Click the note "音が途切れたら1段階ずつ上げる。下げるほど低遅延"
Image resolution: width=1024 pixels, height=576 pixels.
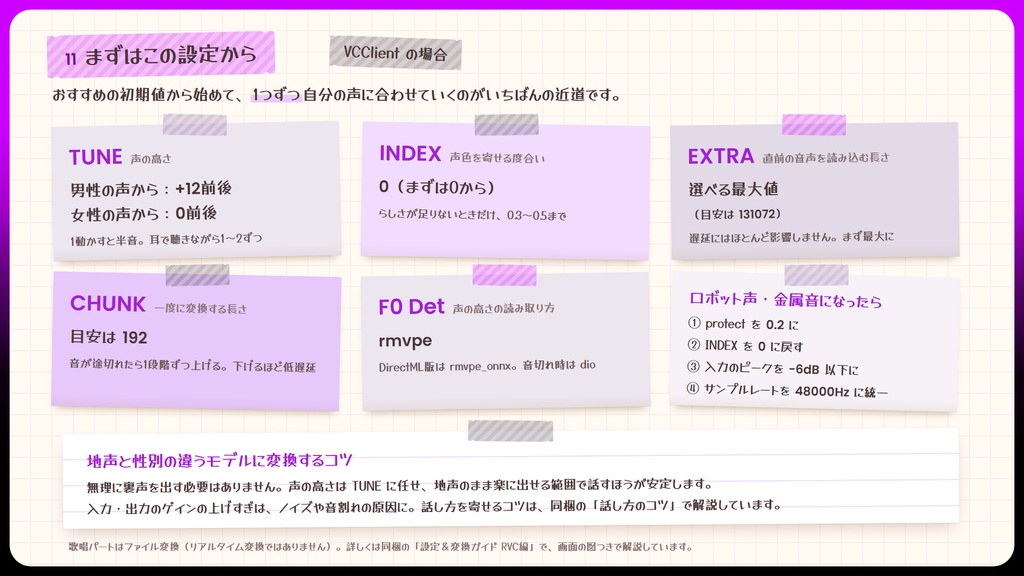point(193,366)
